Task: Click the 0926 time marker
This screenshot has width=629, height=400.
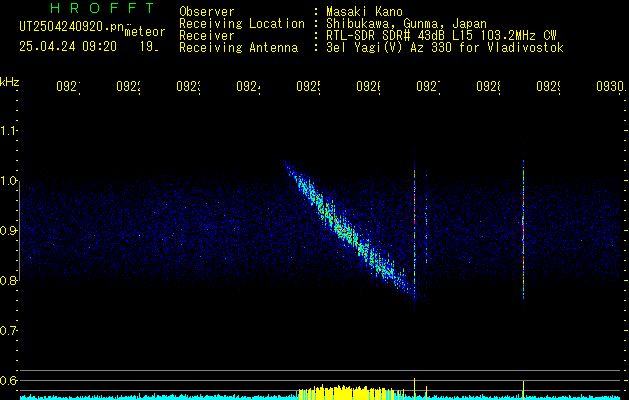Action: point(368,87)
